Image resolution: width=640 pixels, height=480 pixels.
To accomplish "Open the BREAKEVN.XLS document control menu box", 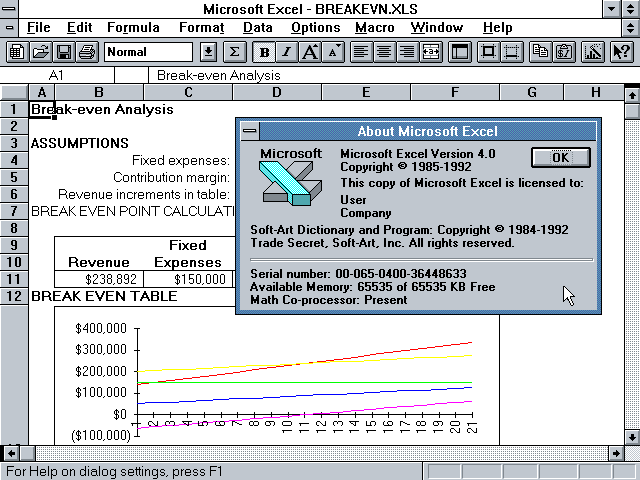I will [9, 28].
